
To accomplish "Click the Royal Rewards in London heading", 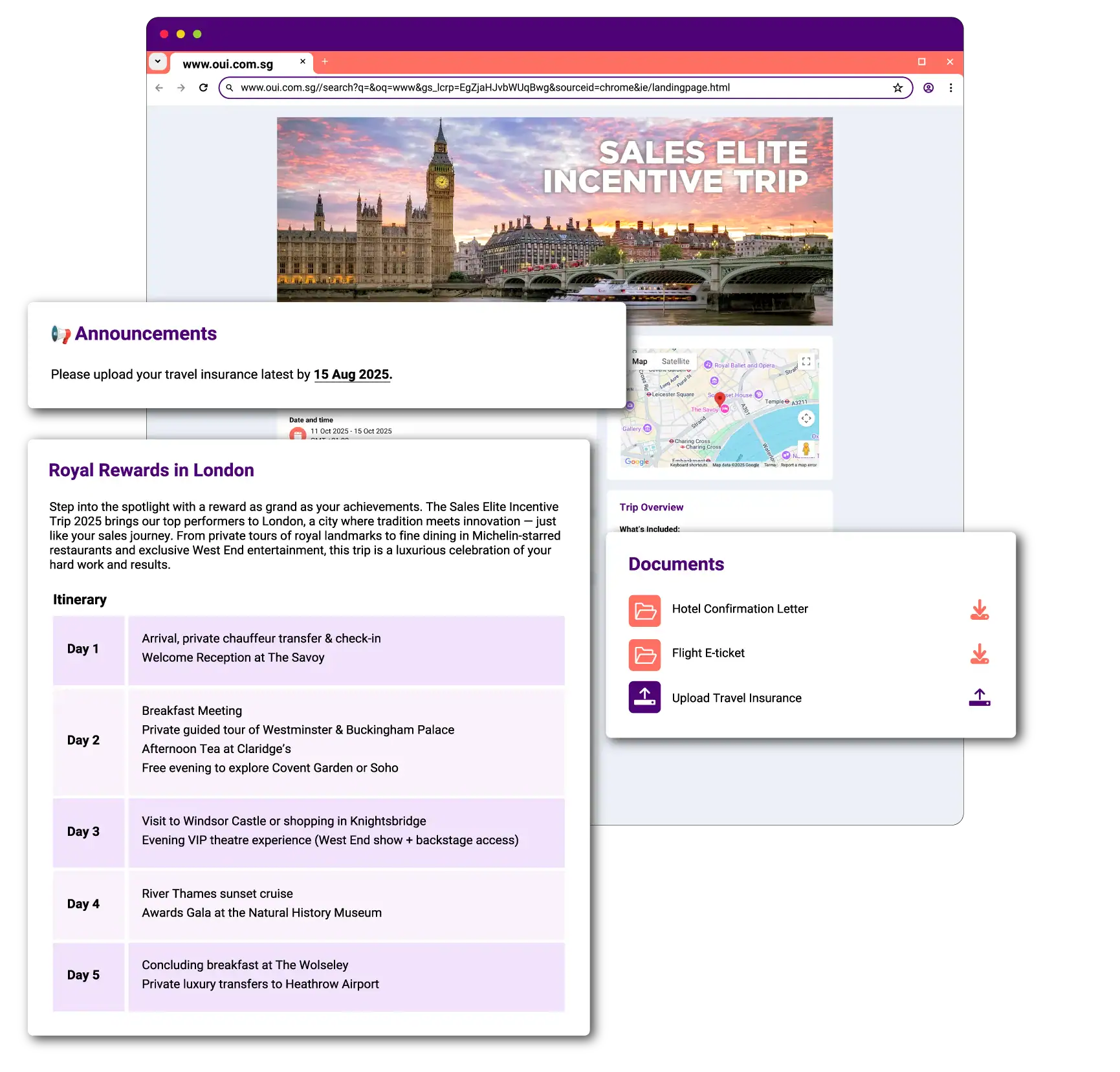I will (x=151, y=470).
